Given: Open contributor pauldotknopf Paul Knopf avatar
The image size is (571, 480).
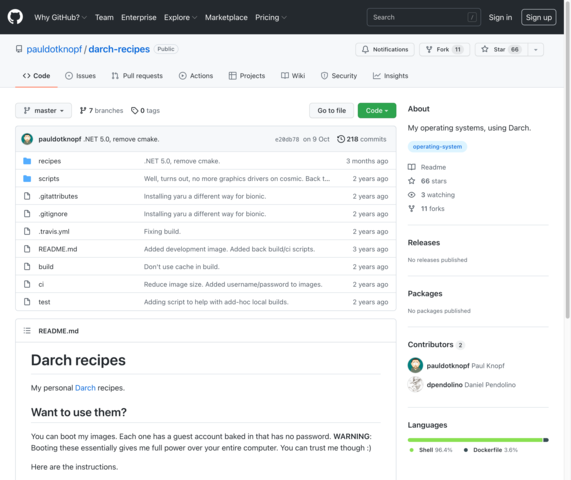Looking at the screenshot, I should coord(415,365).
